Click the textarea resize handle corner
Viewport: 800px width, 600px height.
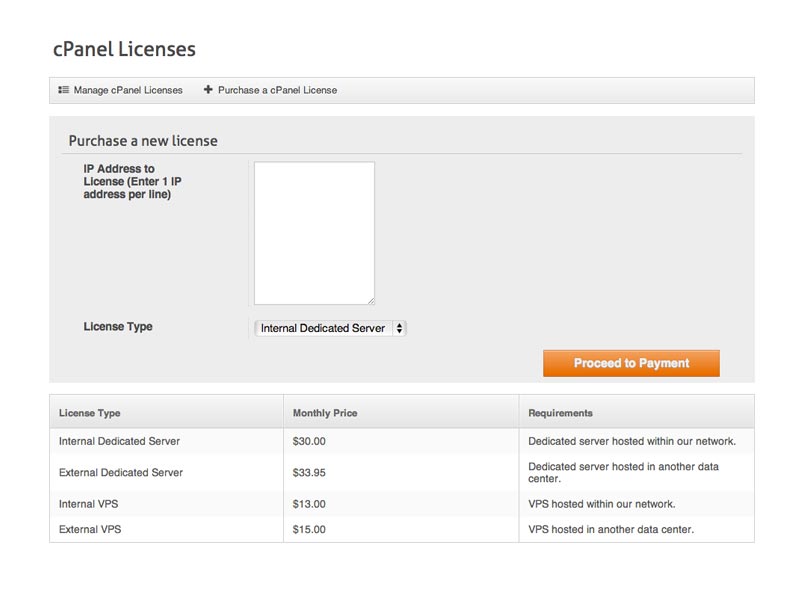click(371, 301)
